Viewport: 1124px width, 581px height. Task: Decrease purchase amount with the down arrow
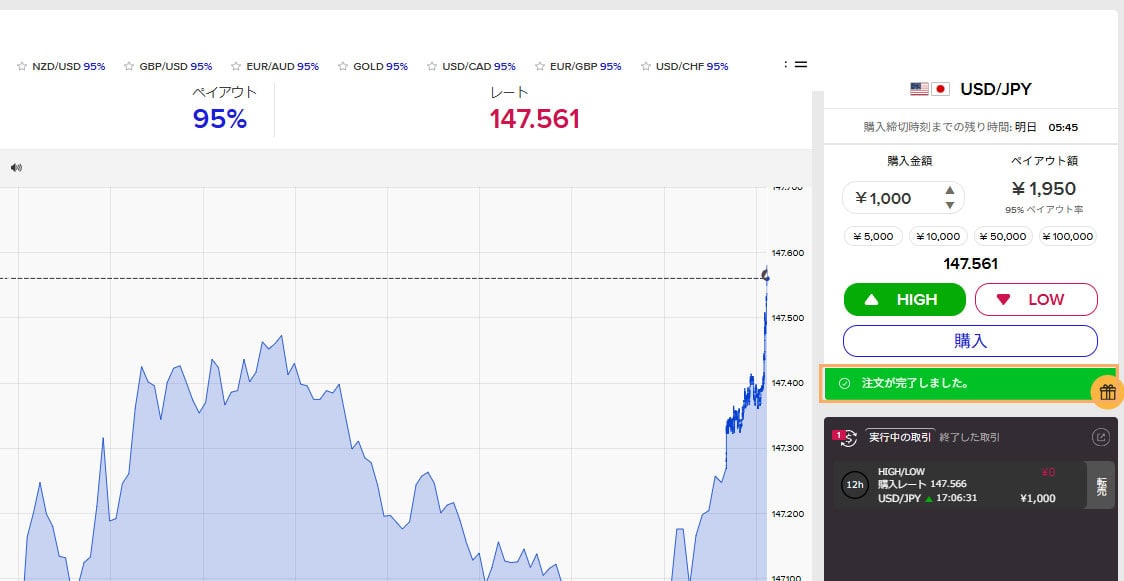pyautogui.click(x=950, y=206)
